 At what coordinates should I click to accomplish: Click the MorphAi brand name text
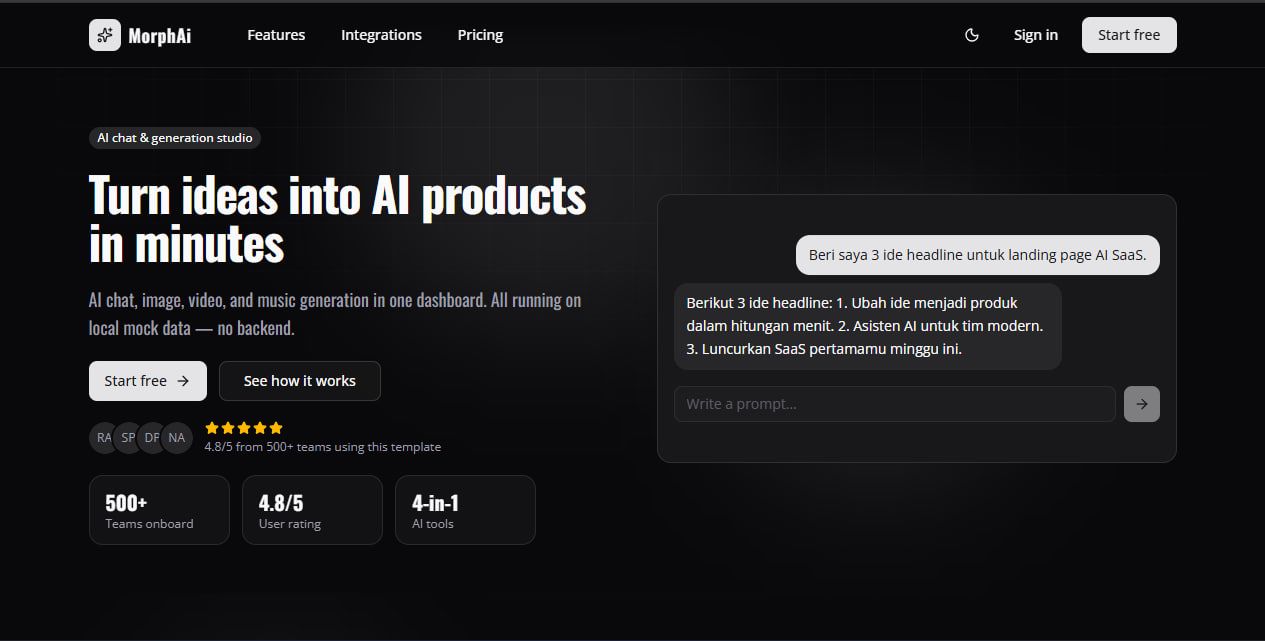pos(160,36)
